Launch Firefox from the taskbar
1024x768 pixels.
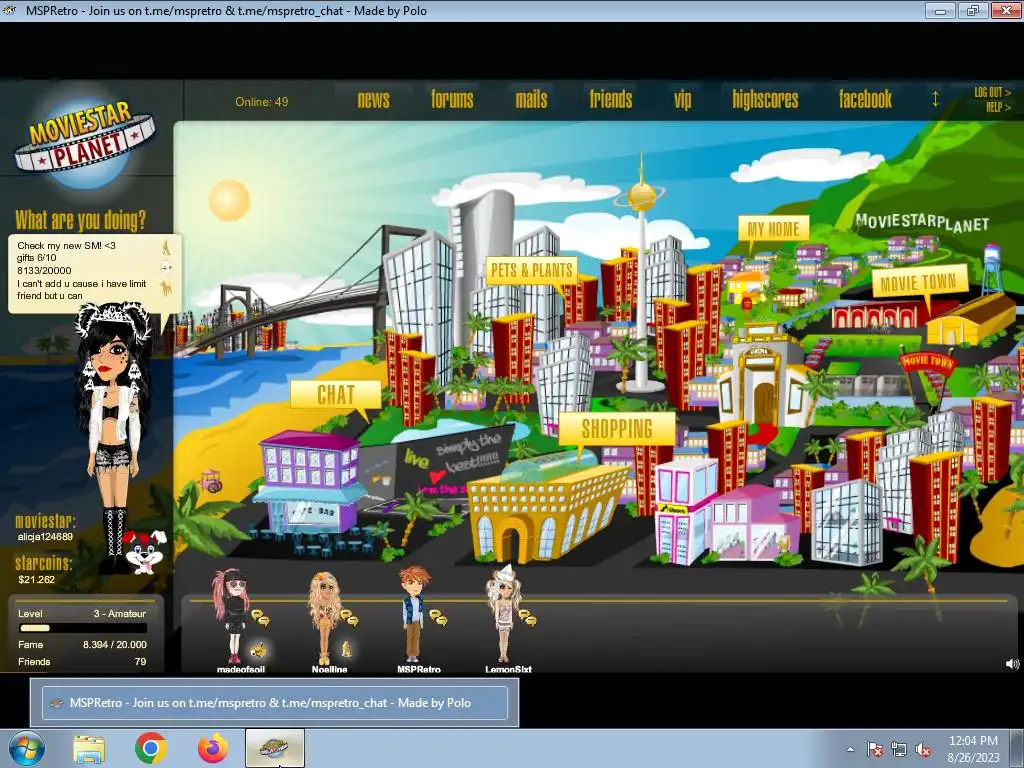[x=213, y=748]
